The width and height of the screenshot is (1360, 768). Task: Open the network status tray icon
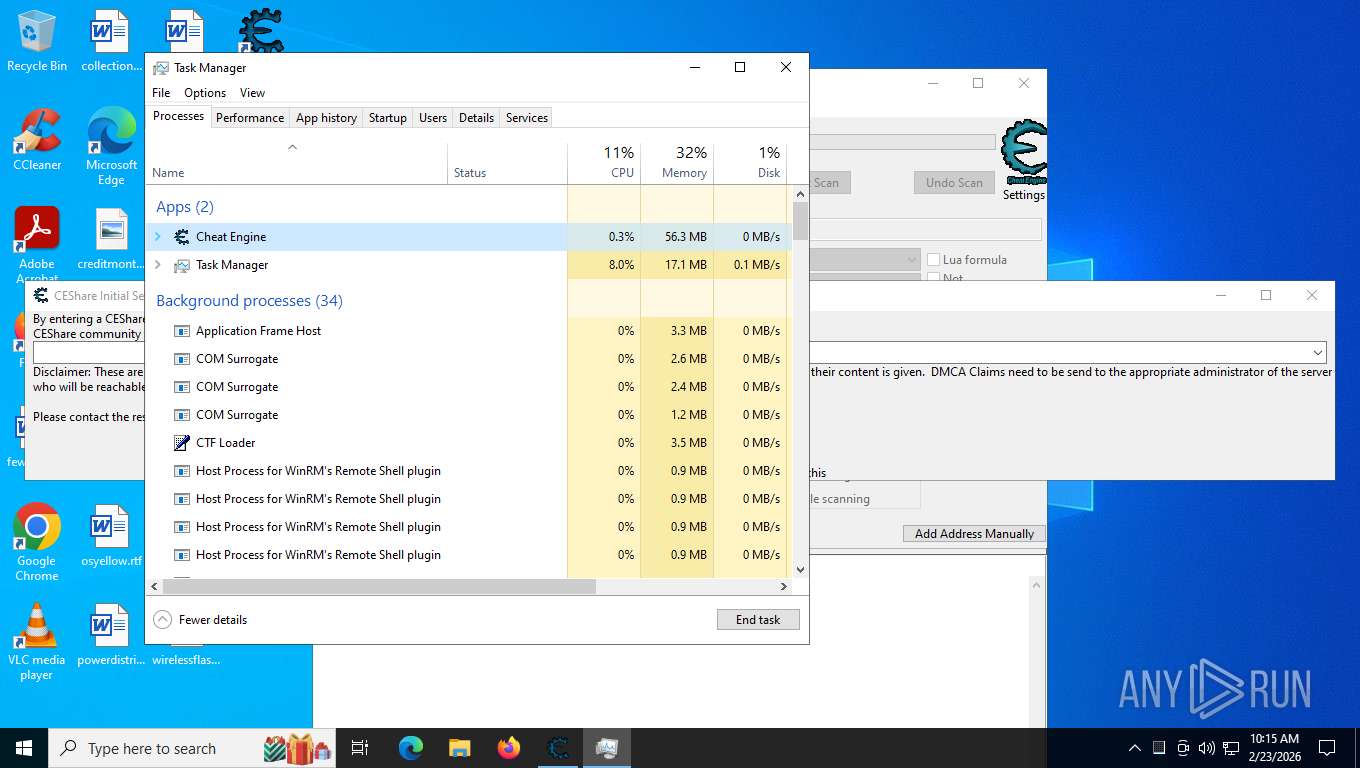click(1231, 748)
